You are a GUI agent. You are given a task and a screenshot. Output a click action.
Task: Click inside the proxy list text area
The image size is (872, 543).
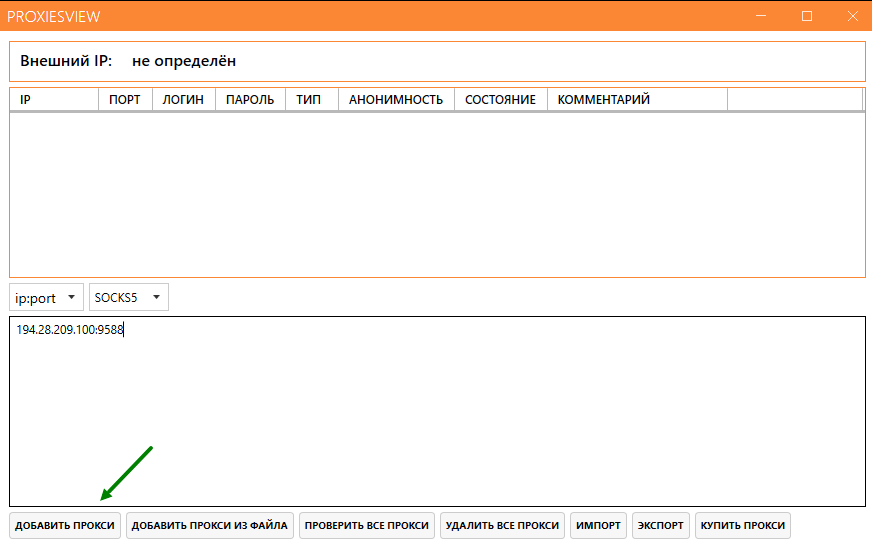437,412
